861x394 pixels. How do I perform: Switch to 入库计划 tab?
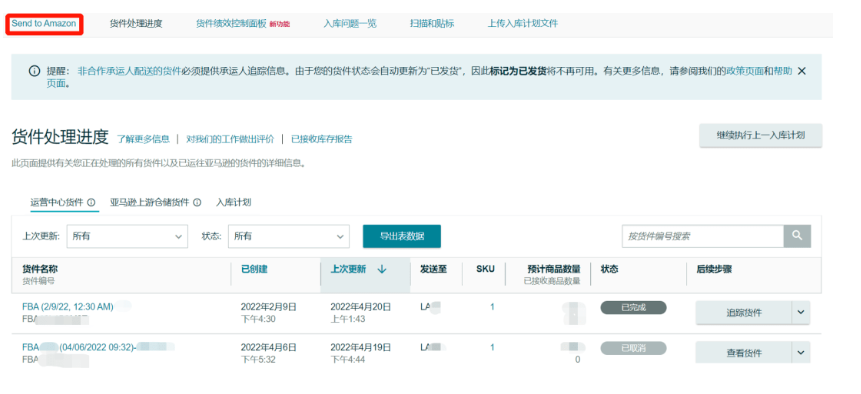click(x=233, y=202)
